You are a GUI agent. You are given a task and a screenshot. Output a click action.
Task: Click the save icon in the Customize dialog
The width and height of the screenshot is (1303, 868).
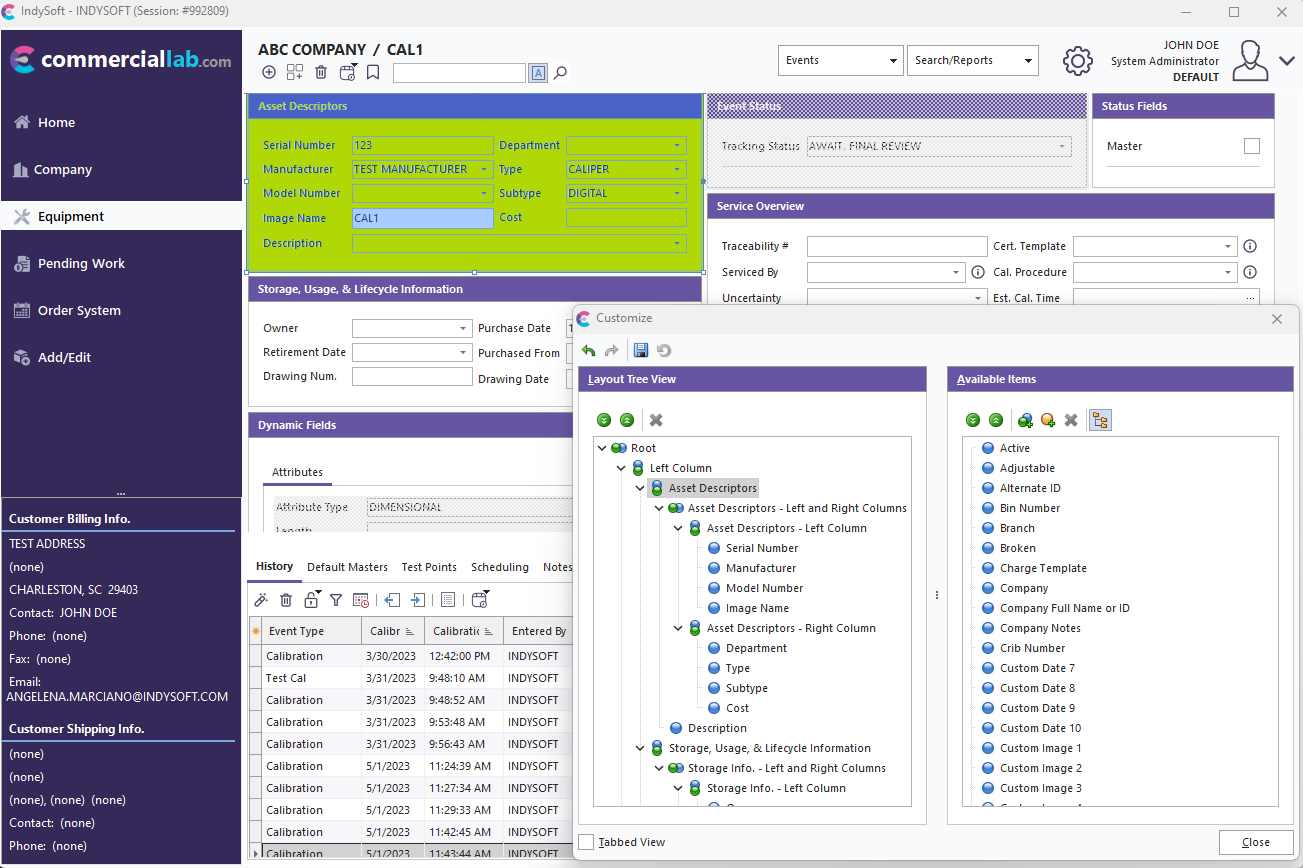(x=641, y=350)
